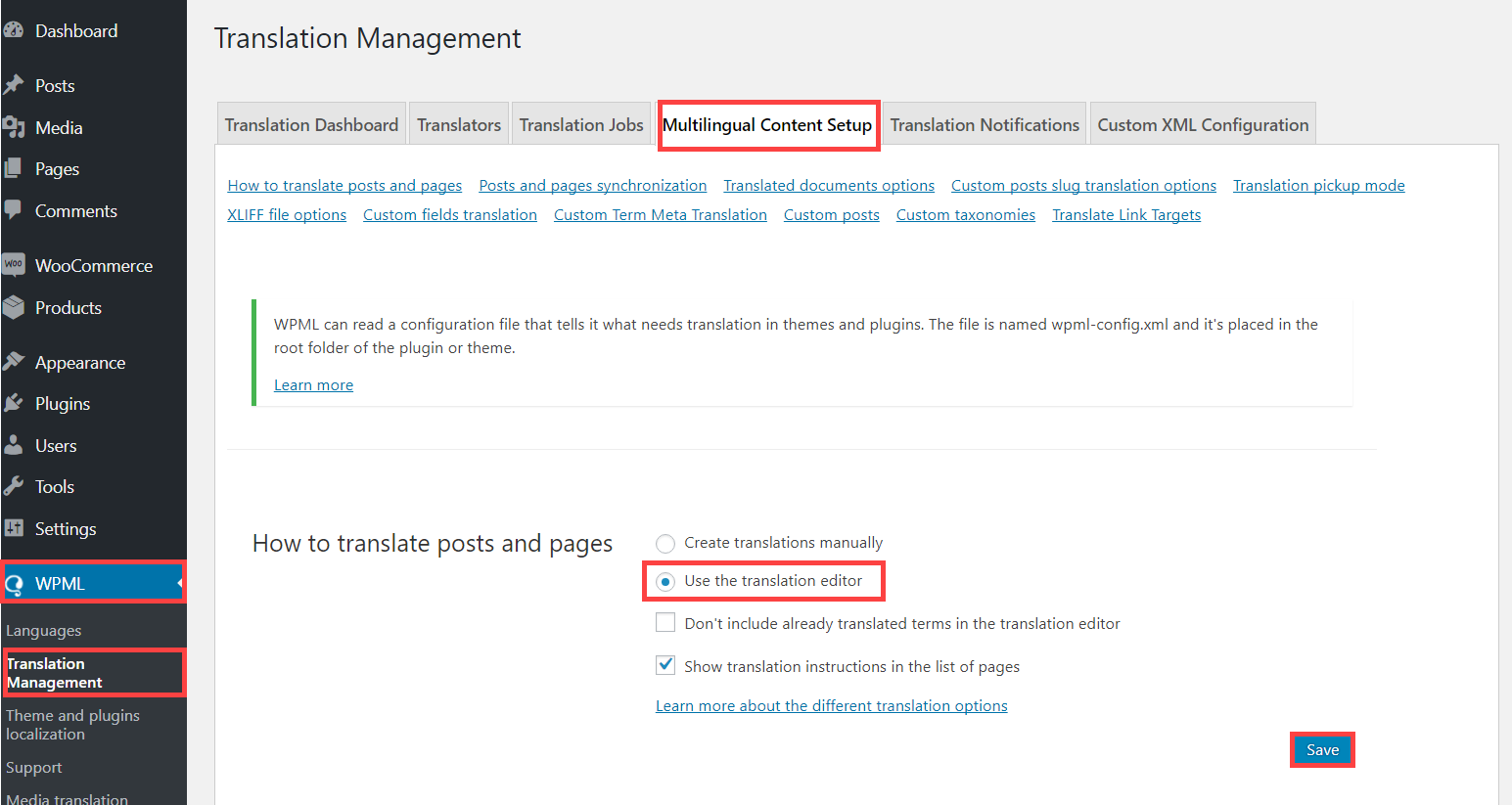The height and width of the screenshot is (805, 1512).
Task: Open the Translation Dashboard tab
Action: [311, 124]
